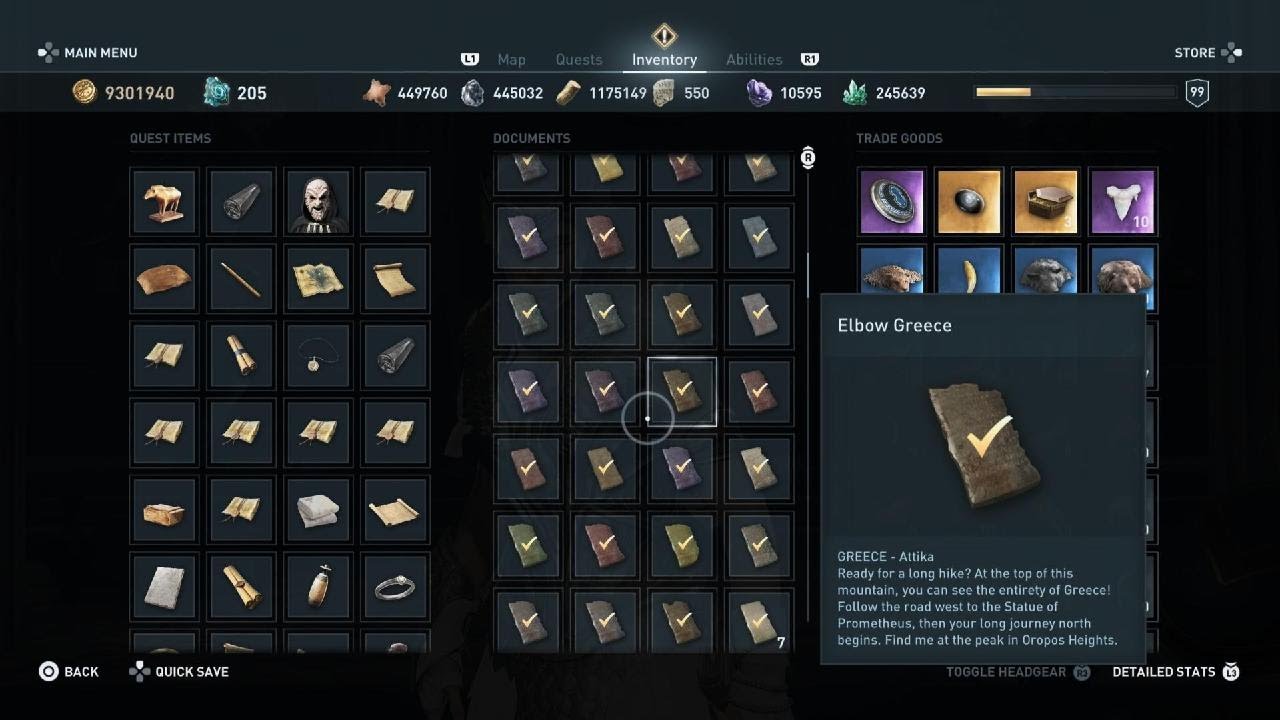Select the pendant necklace quest item
1280x720 pixels.
pyautogui.click(x=319, y=355)
